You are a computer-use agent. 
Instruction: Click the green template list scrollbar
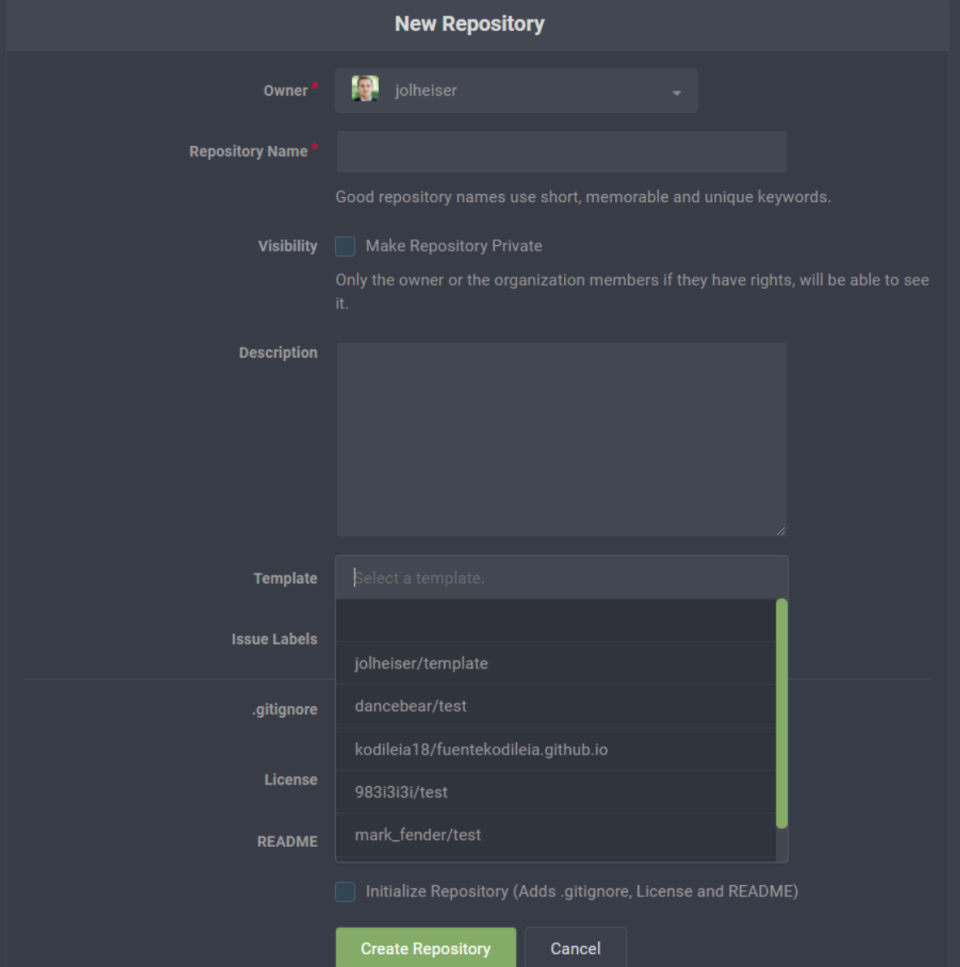tap(782, 713)
